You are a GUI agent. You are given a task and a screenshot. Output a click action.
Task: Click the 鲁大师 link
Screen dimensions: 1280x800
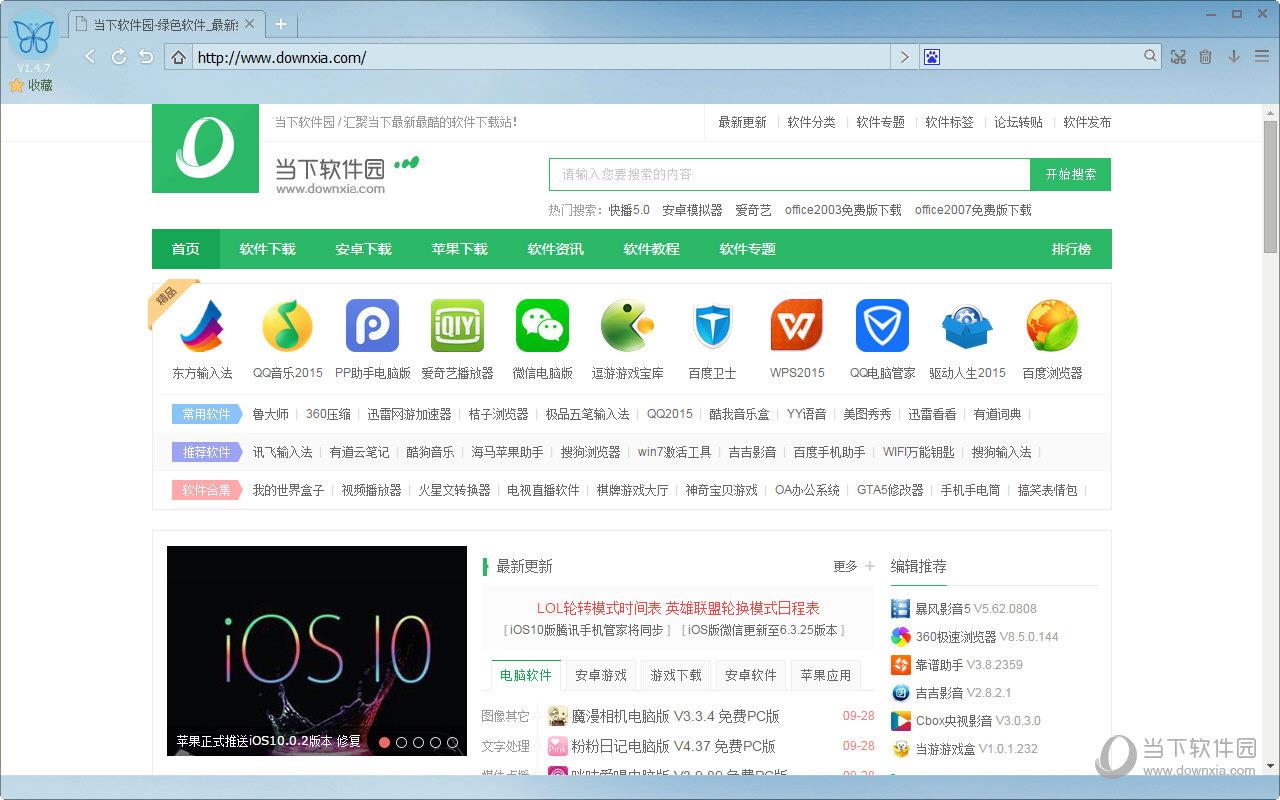coord(270,414)
